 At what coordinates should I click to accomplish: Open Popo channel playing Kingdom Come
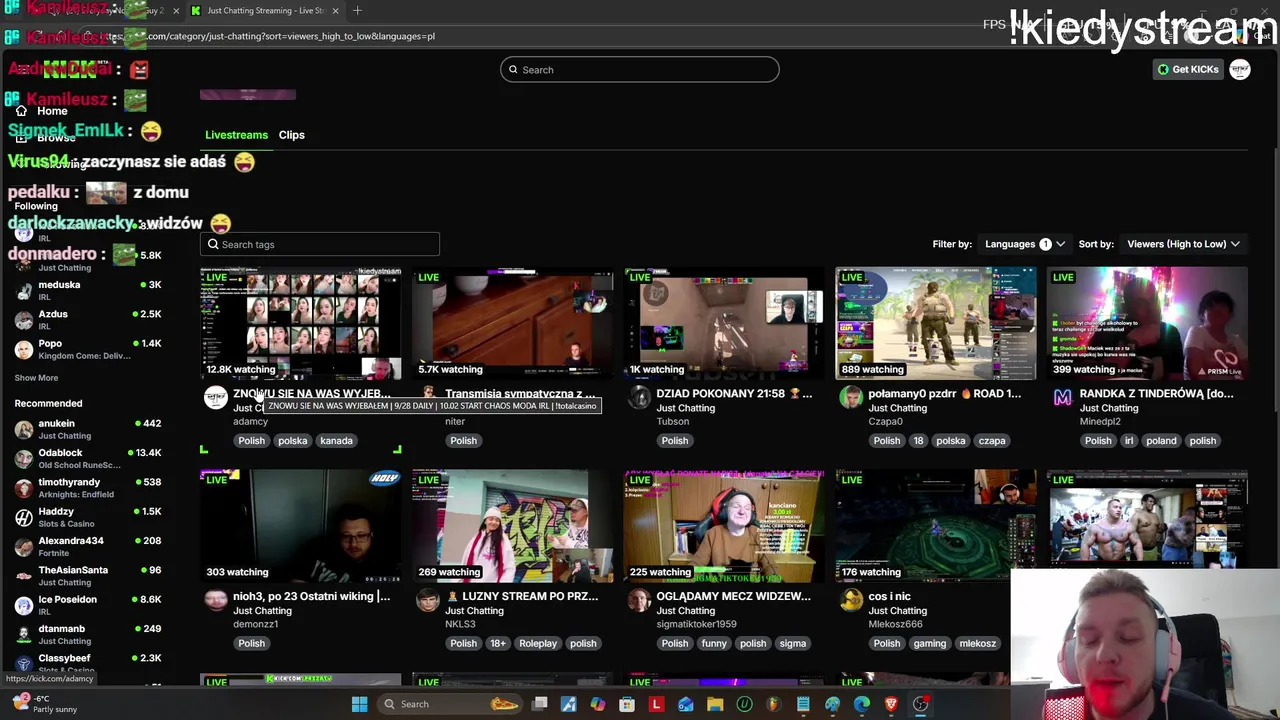point(88,349)
